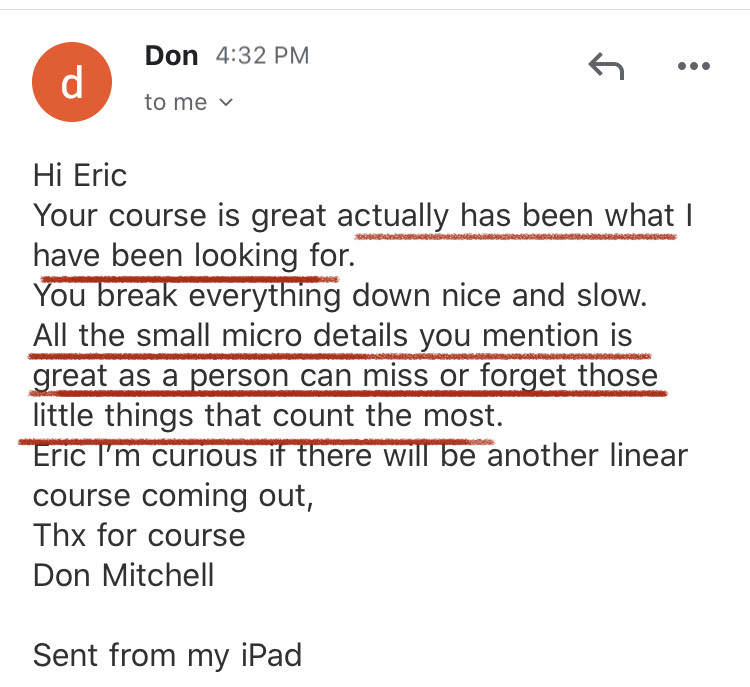
Task: Click the 'Sent from my iPad' footer
Action: point(167,655)
